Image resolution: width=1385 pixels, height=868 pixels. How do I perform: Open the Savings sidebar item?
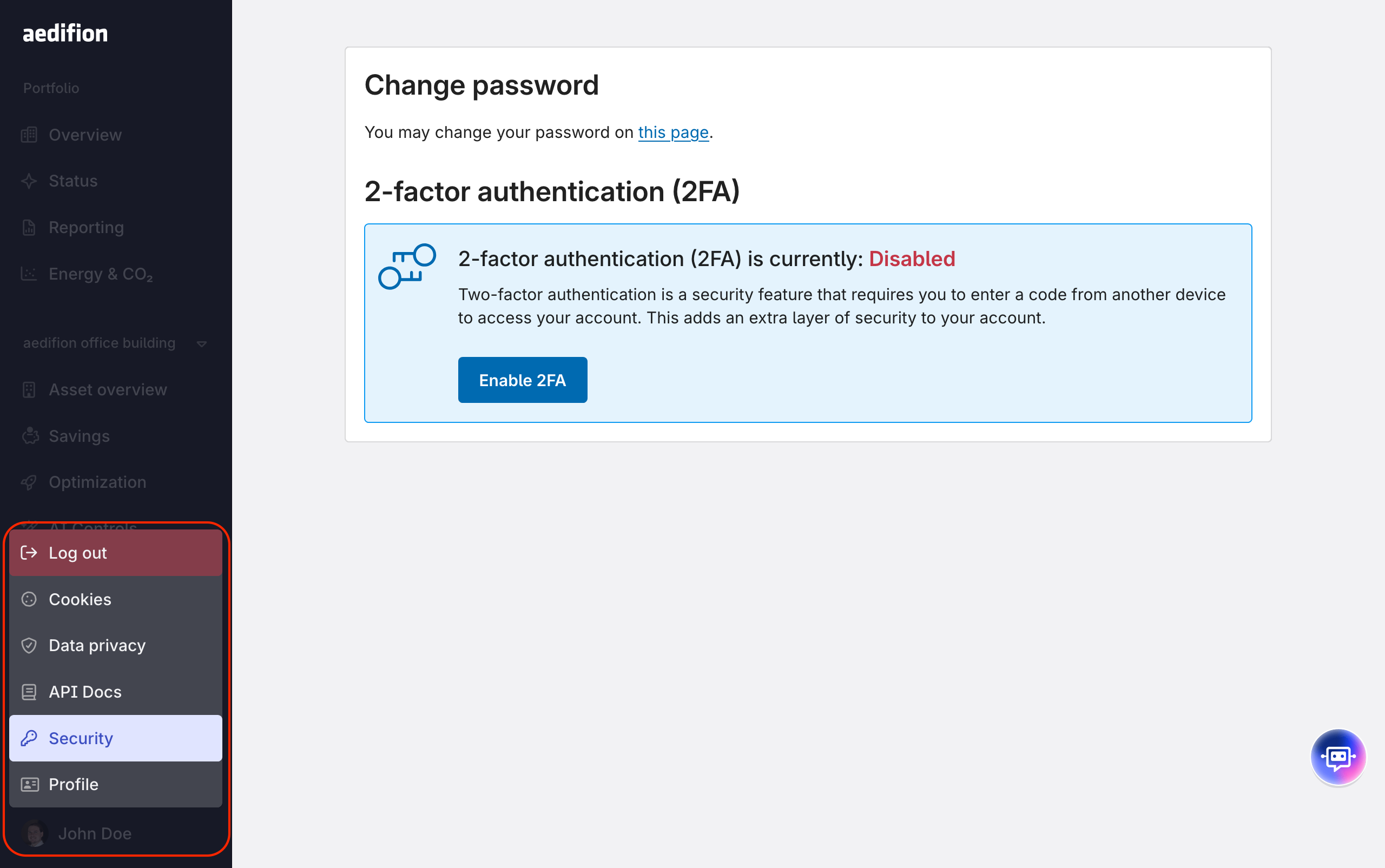[79, 436]
